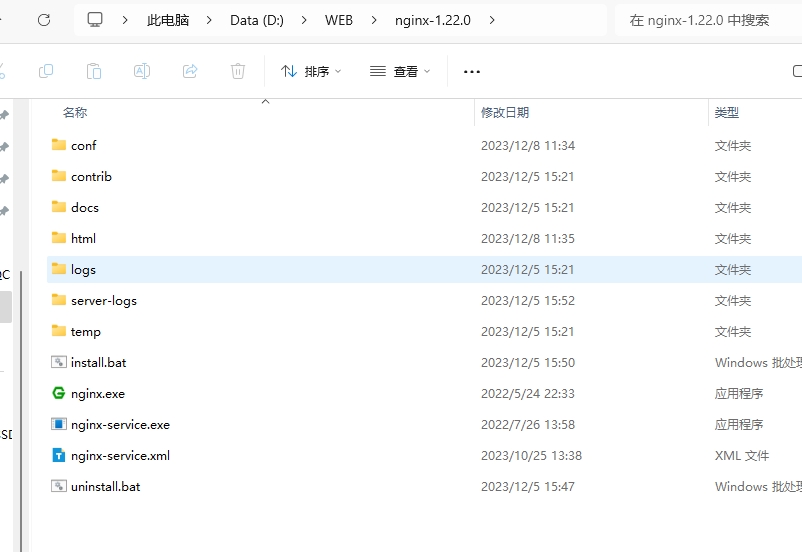Select the uninstall.bat file name
Viewport: 802px width, 552px height.
click(105, 487)
